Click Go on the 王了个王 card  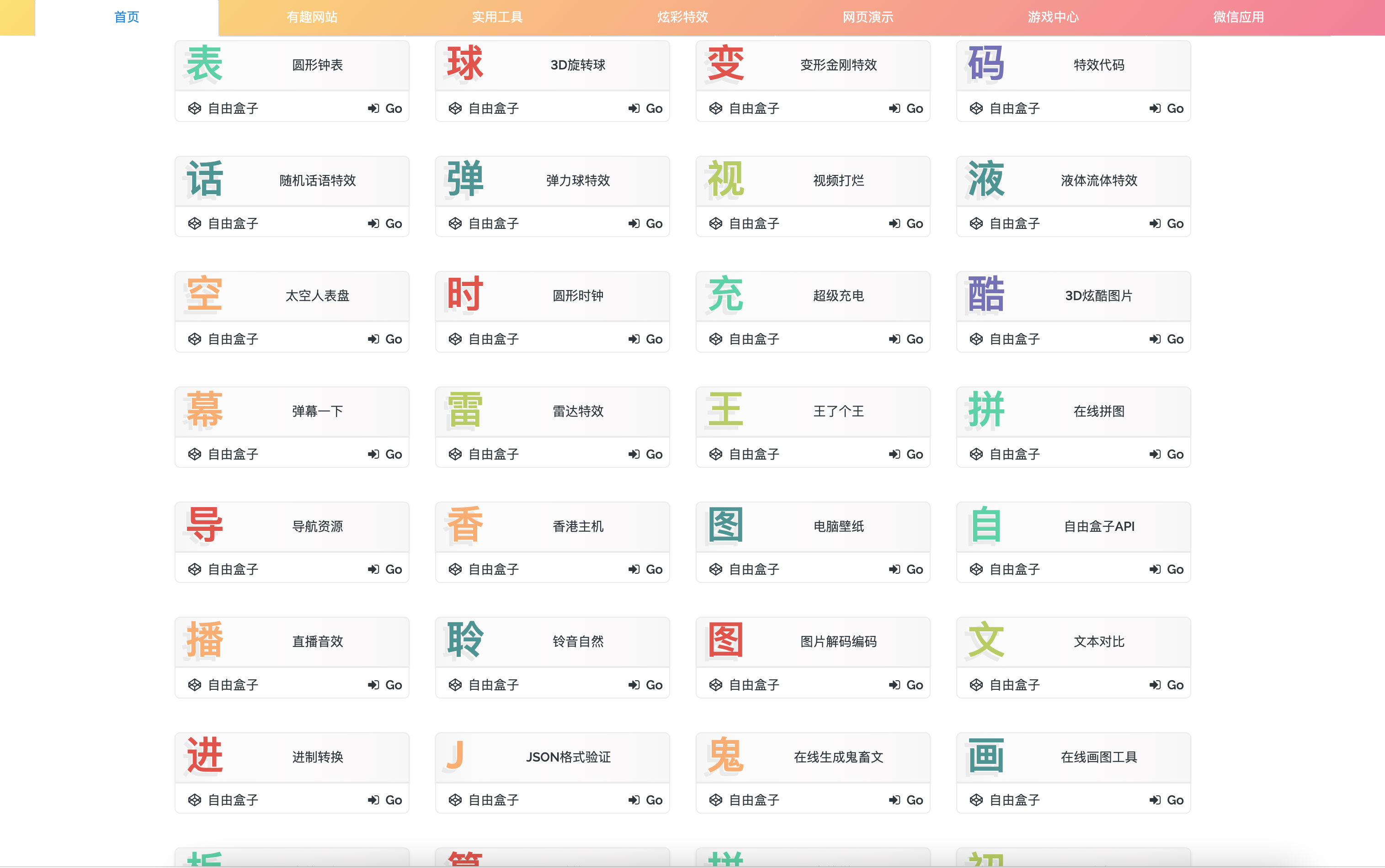906,454
